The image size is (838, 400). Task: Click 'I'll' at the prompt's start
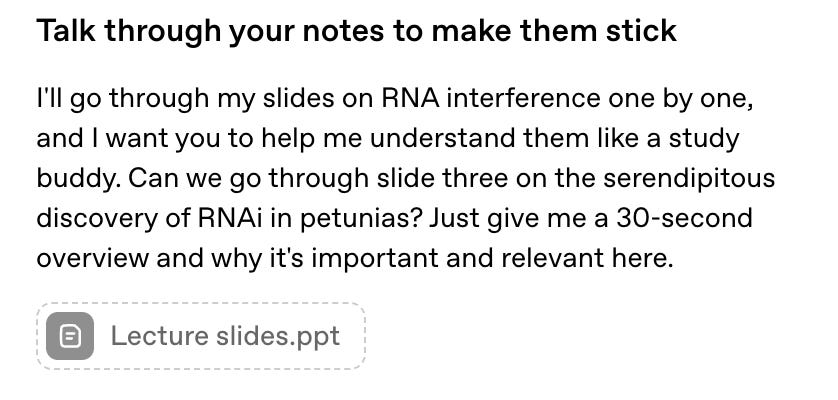49,98
